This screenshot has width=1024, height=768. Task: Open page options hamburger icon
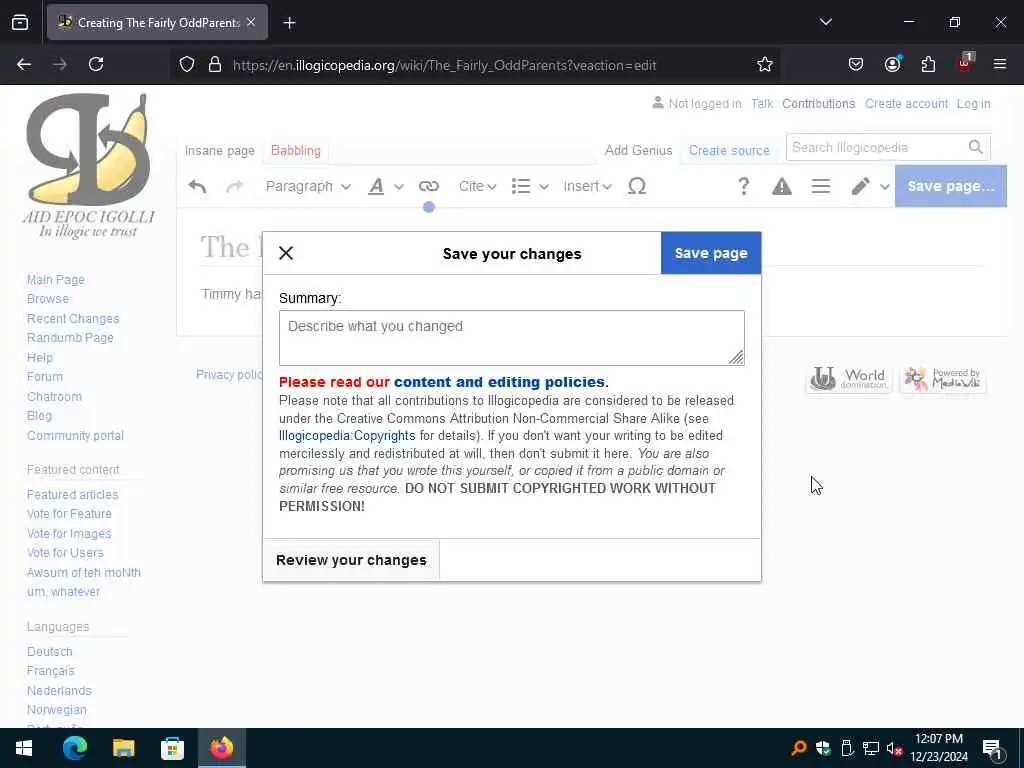tap(821, 187)
